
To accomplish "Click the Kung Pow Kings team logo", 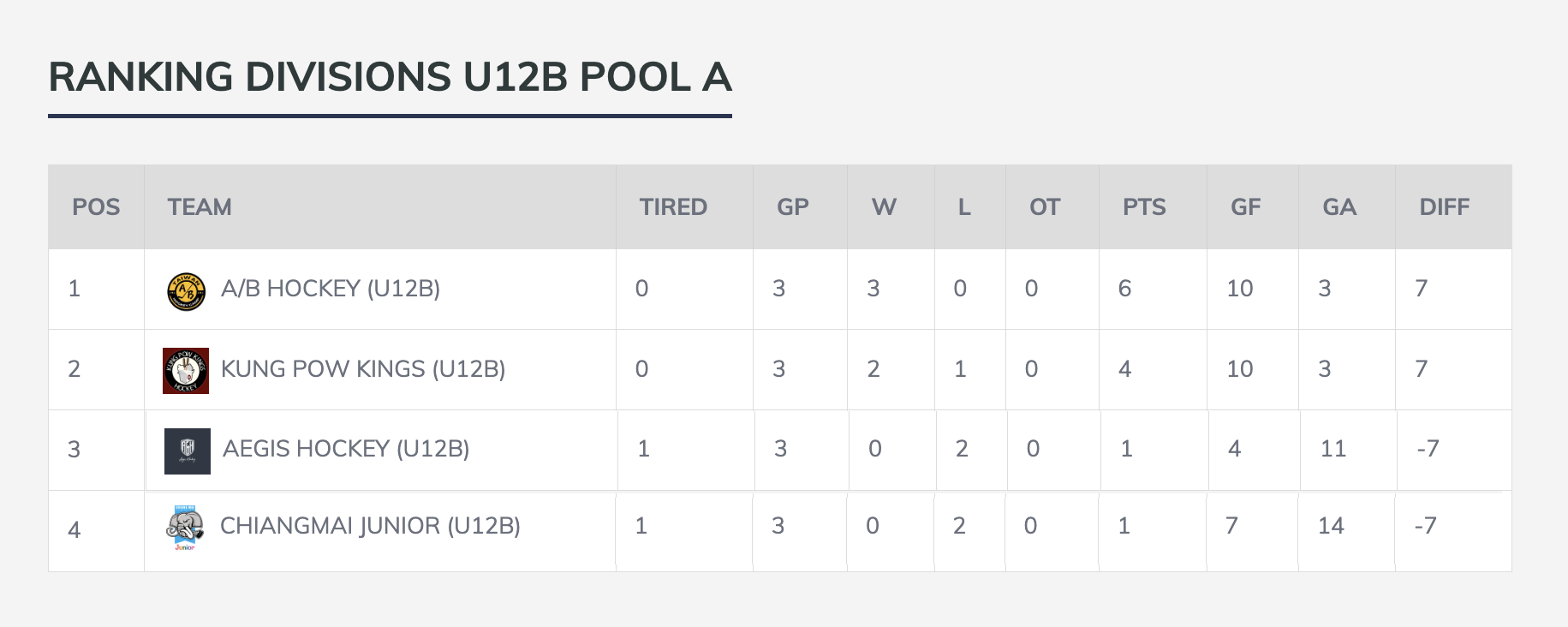I will (x=186, y=371).
